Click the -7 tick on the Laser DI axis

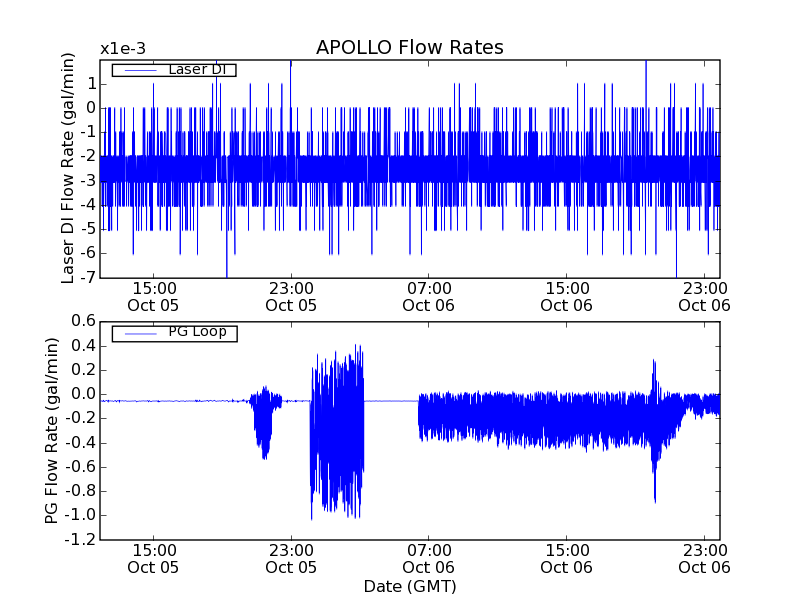coord(88,277)
